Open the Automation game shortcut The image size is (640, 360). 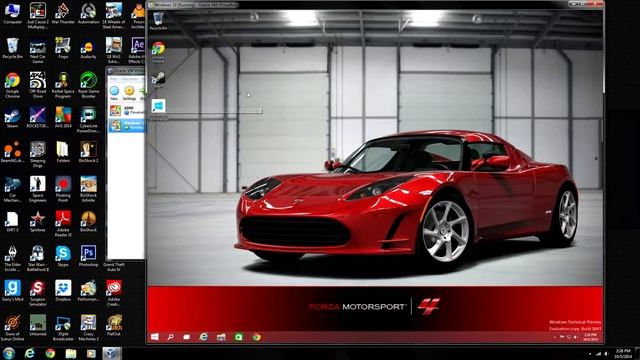[88, 13]
